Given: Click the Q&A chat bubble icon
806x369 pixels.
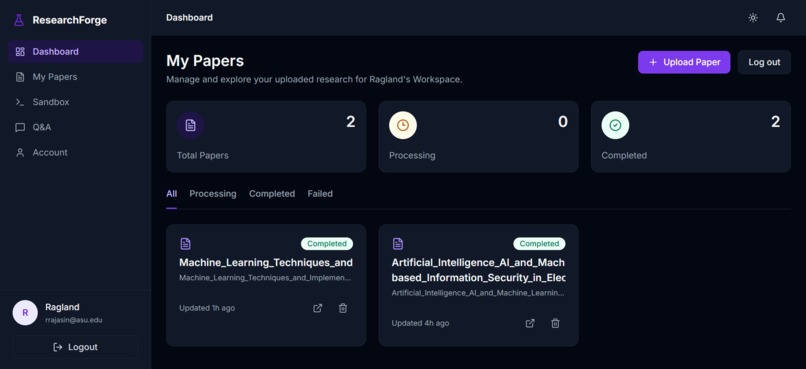Looking at the screenshot, I should click(x=20, y=127).
